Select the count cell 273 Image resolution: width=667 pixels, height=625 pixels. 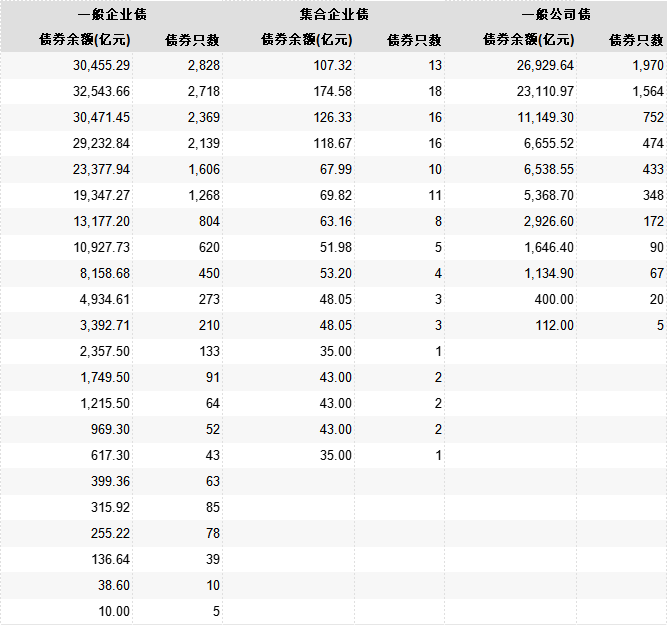pyautogui.click(x=209, y=299)
